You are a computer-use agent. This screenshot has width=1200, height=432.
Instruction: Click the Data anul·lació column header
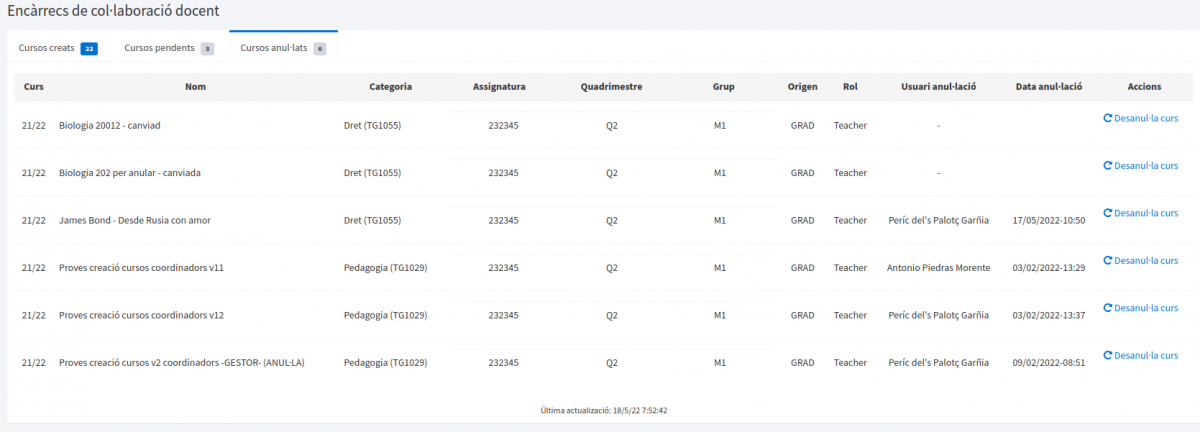[1048, 87]
